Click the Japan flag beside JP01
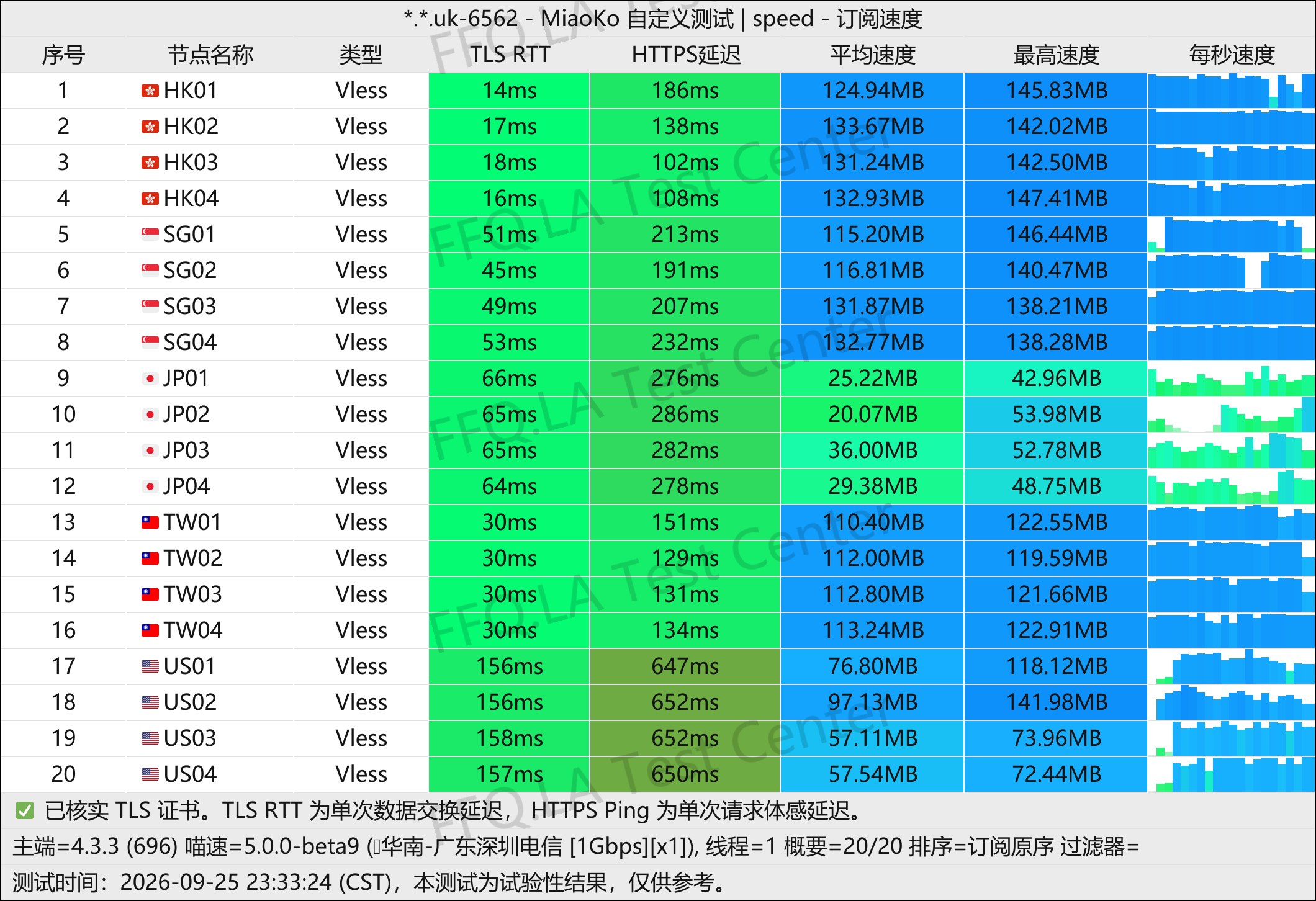This screenshot has width=1316, height=901. [x=150, y=379]
